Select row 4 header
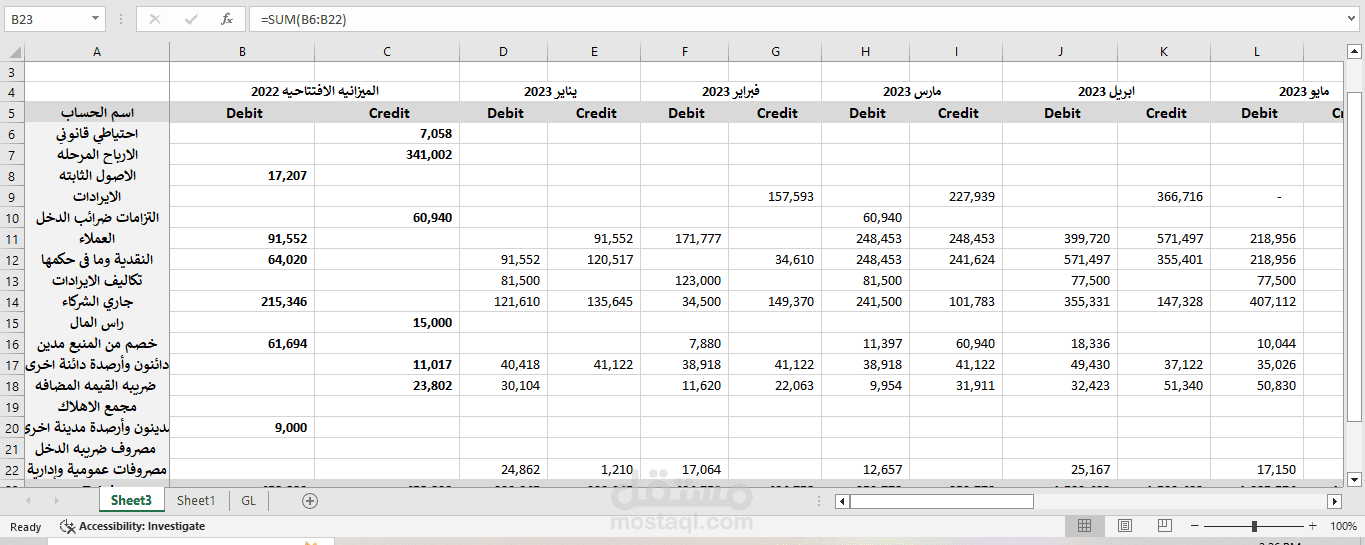 12,91
